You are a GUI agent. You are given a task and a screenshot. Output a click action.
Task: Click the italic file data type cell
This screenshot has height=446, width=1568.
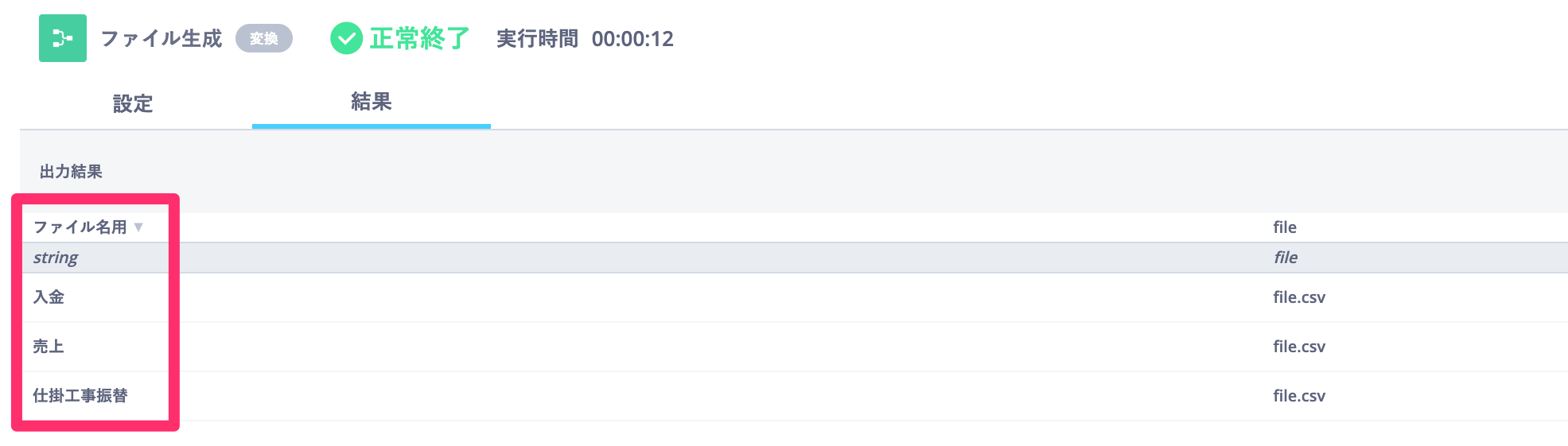click(1285, 258)
